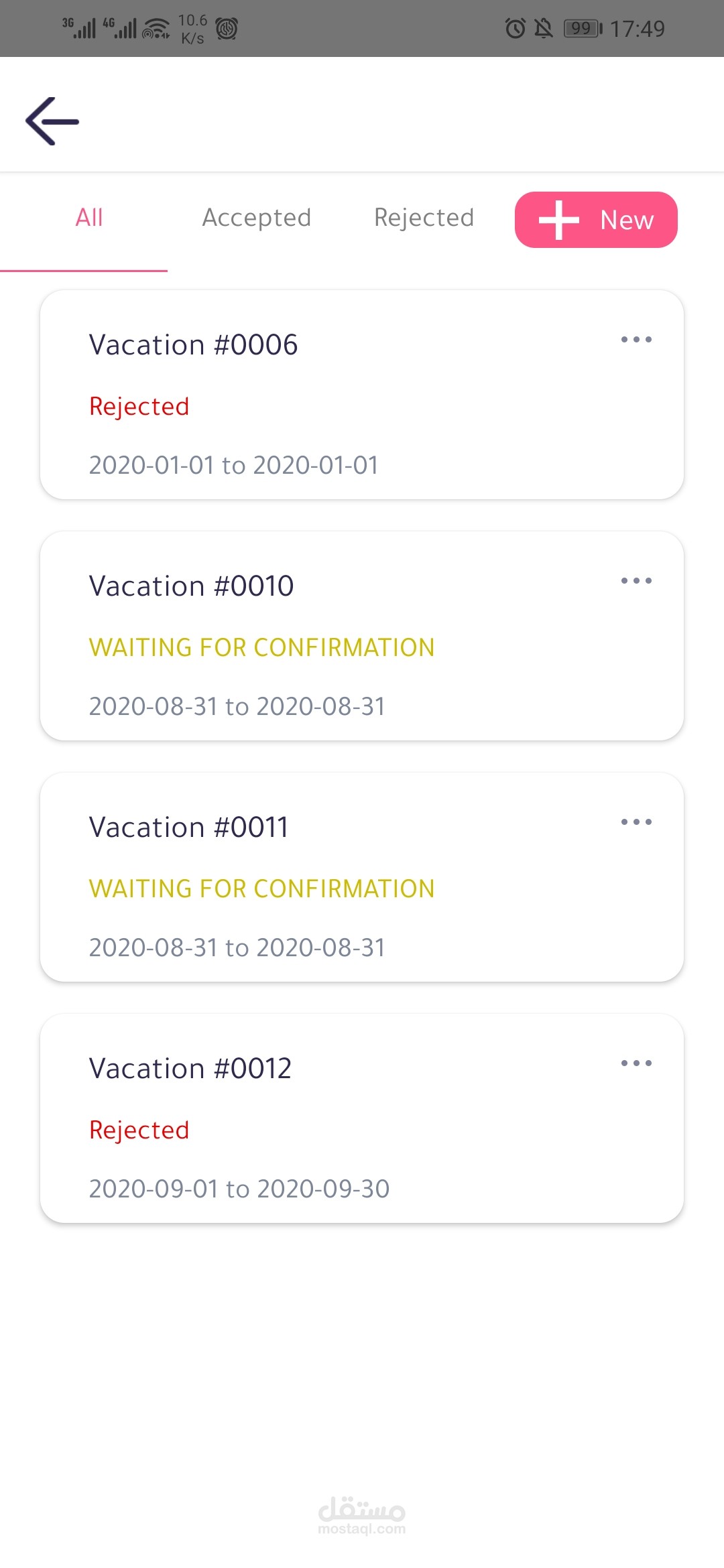This screenshot has height=1568, width=724.
Task: Tap Vacation #0010 date range text
Action: (237, 706)
